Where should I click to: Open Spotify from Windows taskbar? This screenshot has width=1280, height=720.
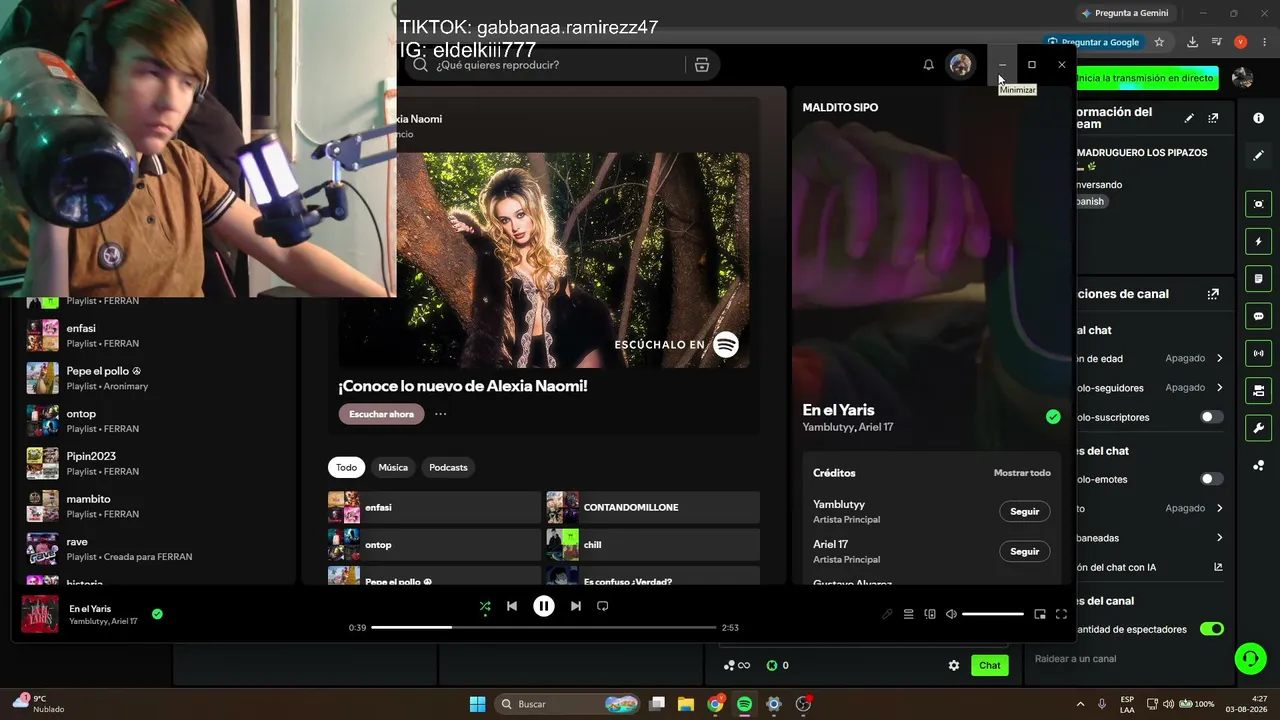click(744, 704)
